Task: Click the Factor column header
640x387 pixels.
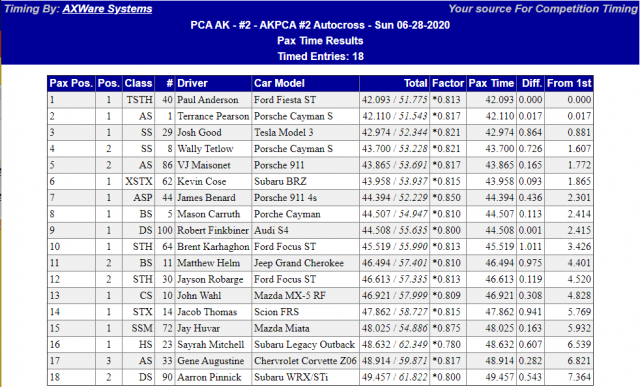Action: click(x=448, y=83)
